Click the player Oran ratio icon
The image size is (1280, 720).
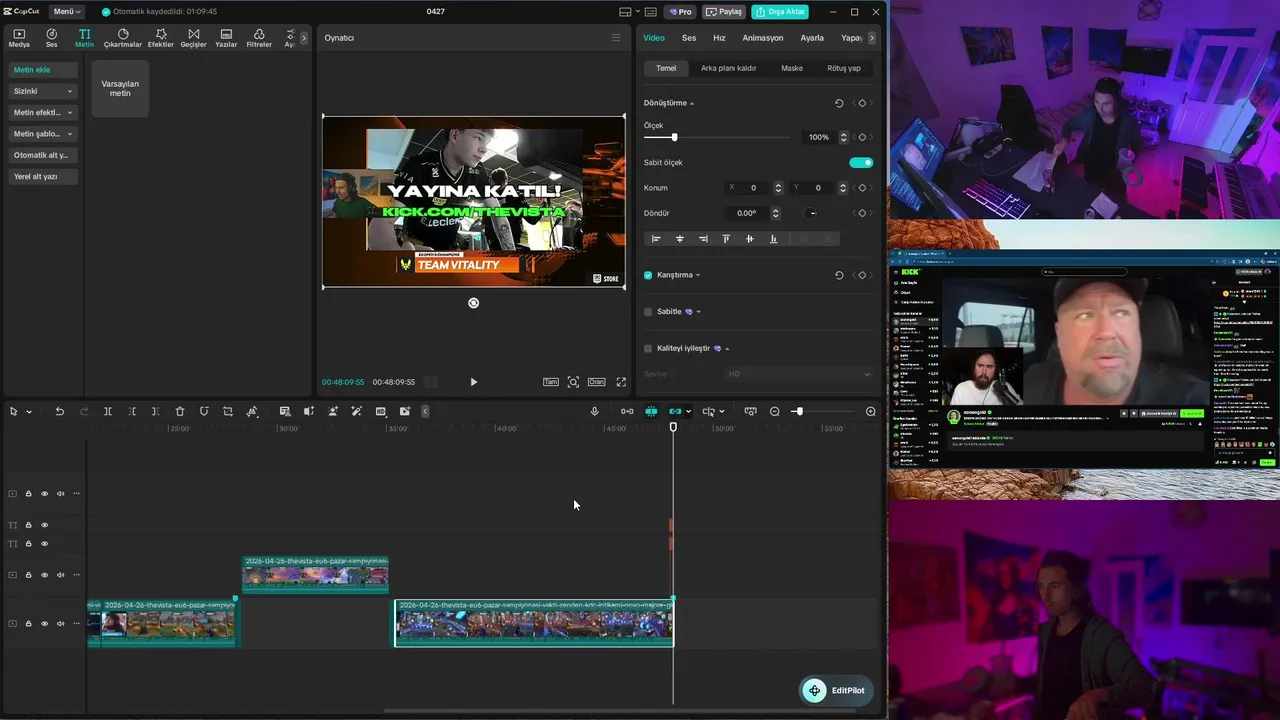tap(596, 382)
